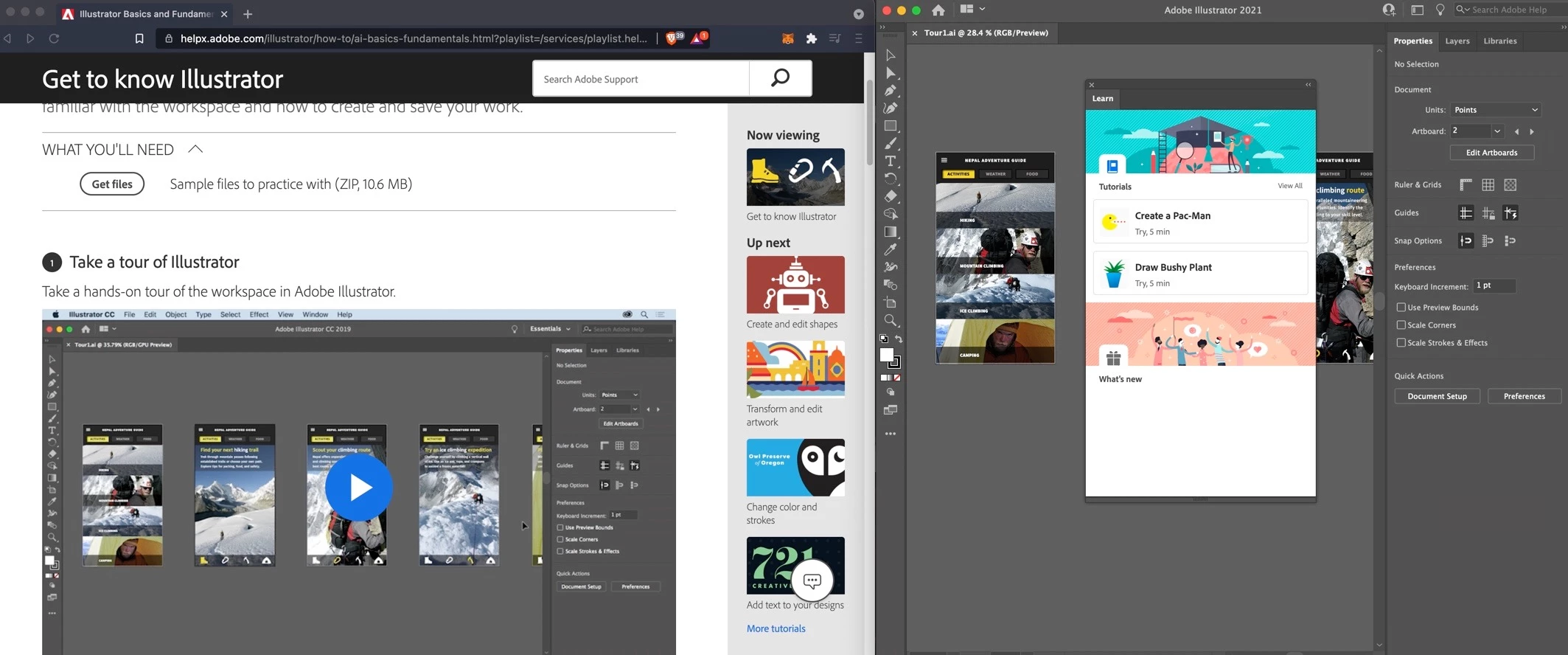Select the Selection tool in Illustrator's toolbar
Screen dimensions: 1568x655
pos(891,55)
